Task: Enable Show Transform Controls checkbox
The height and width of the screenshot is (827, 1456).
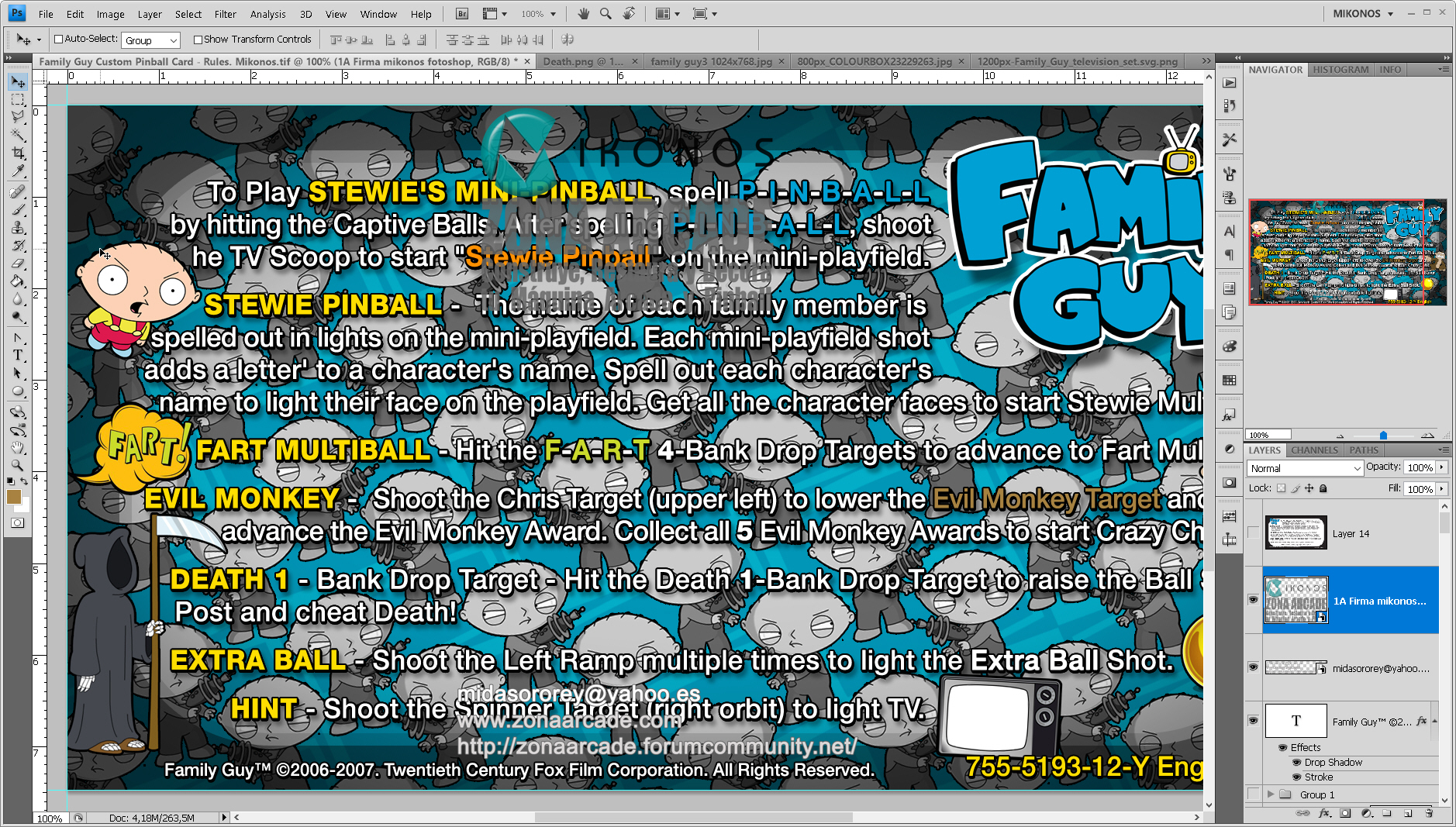Action: (x=198, y=40)
